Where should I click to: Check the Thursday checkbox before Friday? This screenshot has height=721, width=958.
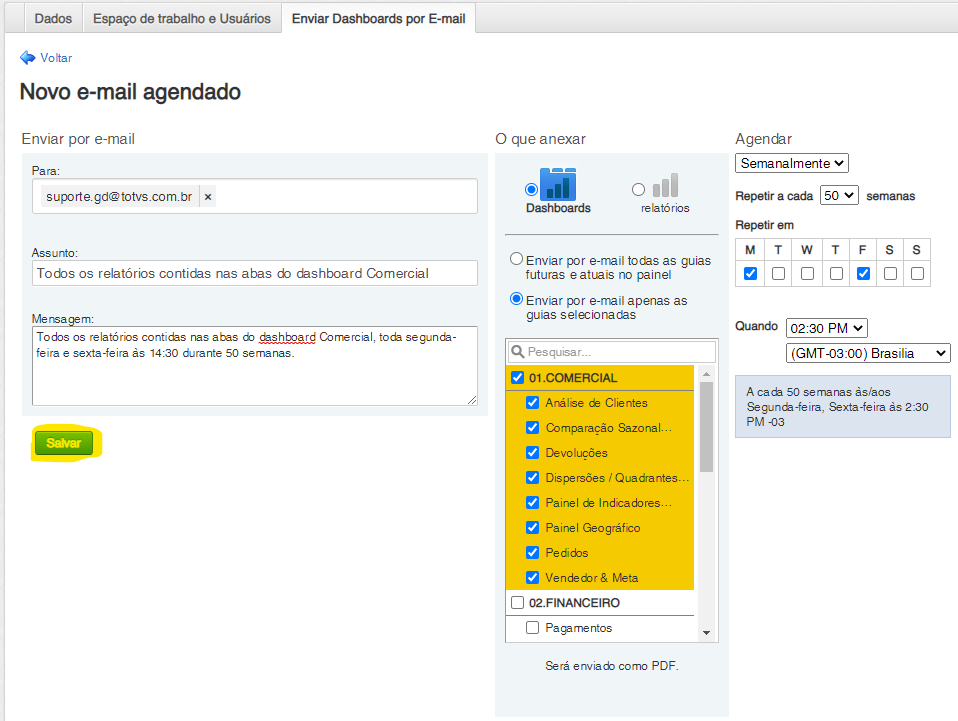pyautogui.click(x=836, y=273)
